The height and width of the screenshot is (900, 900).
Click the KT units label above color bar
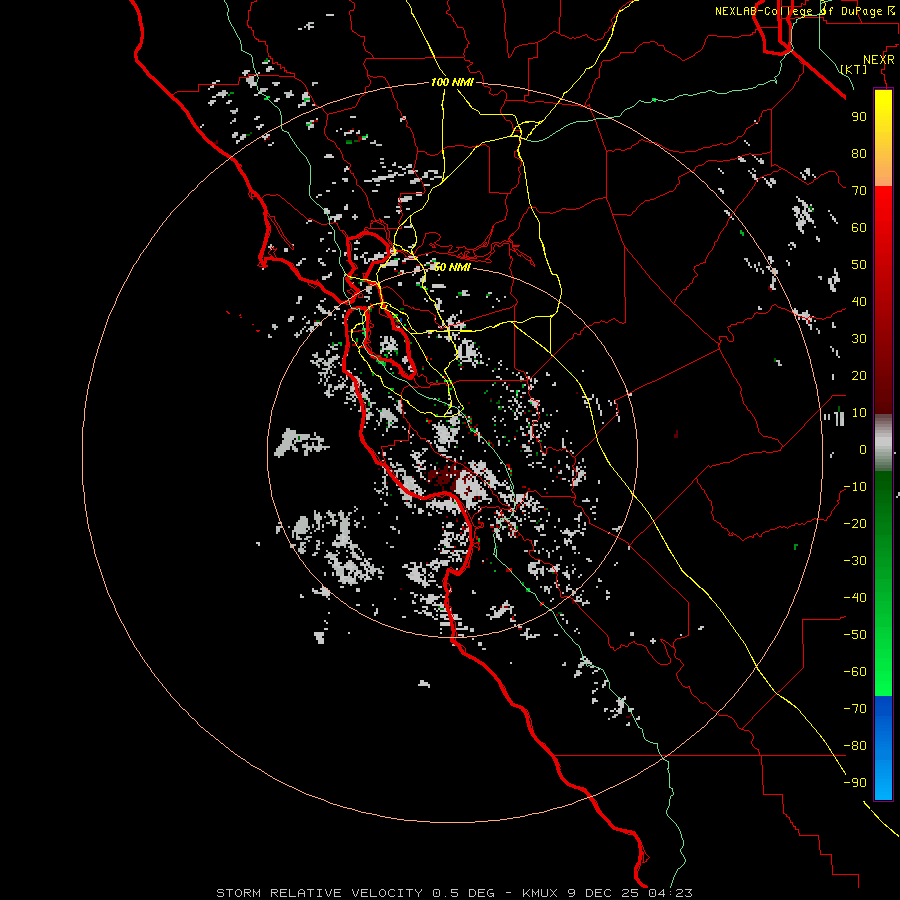(x=854, y=69)
